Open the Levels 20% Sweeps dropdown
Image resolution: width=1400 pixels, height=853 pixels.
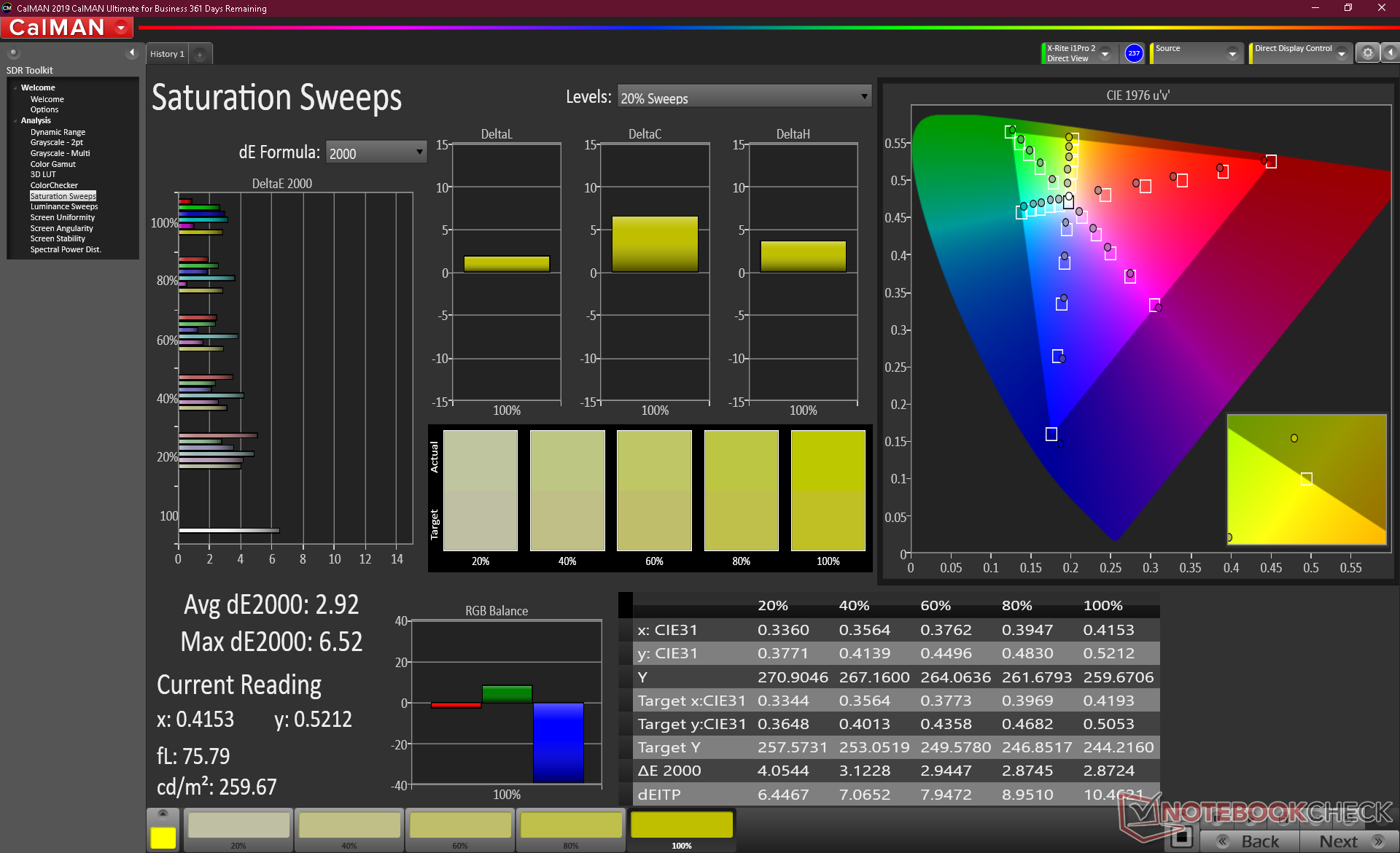point(744,97)
